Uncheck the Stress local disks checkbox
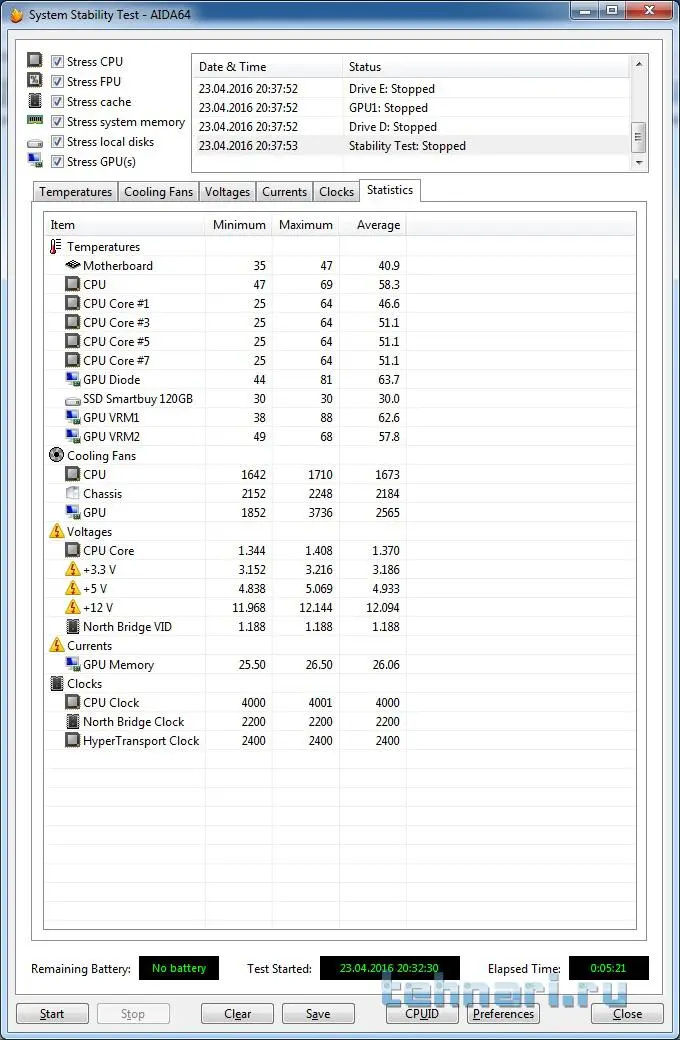This screenshot has height=1040, width=680. [x=57, y=142]
